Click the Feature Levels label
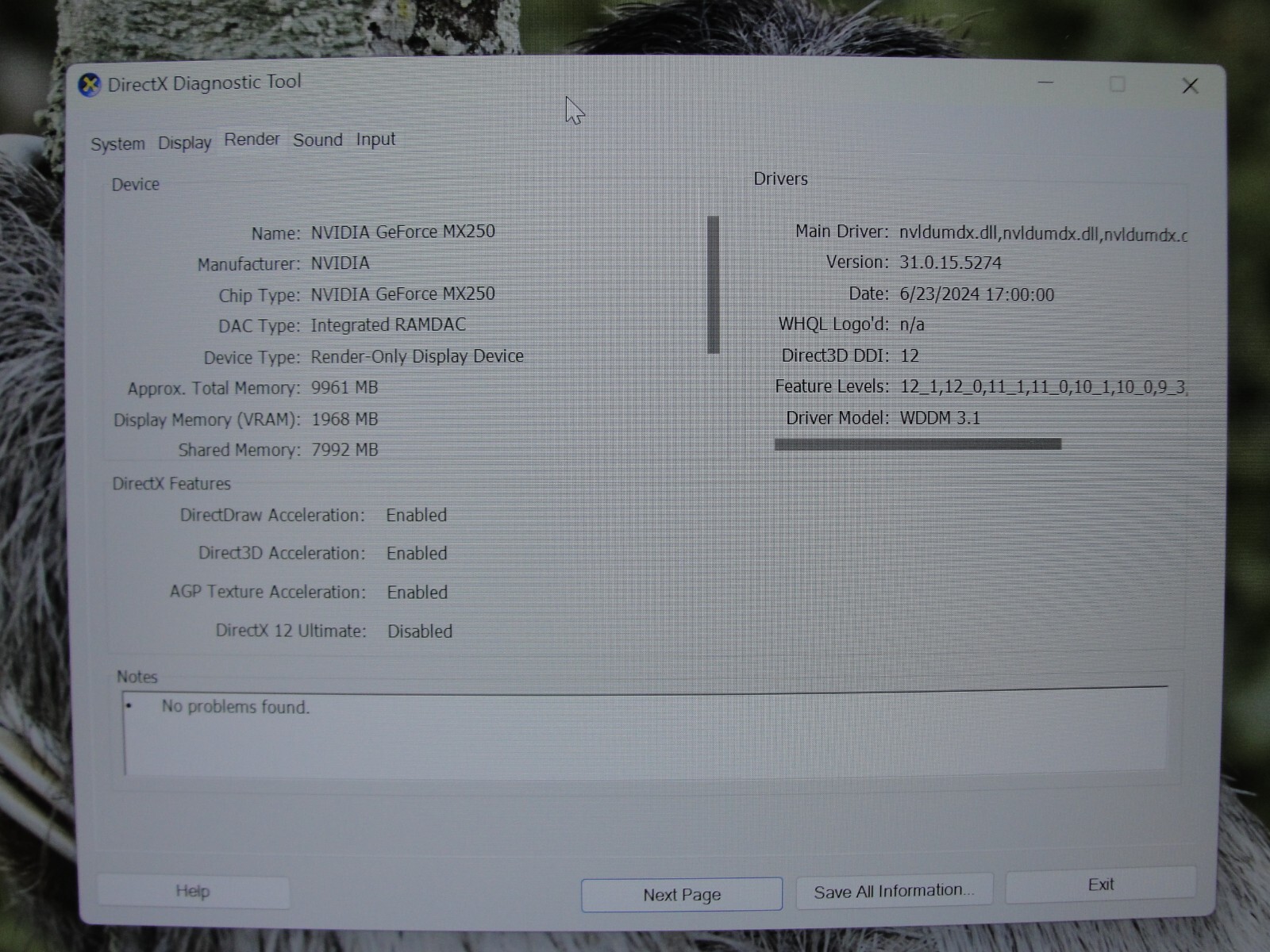The width and height of the screenshot is (1270, 952). [832, 386]
